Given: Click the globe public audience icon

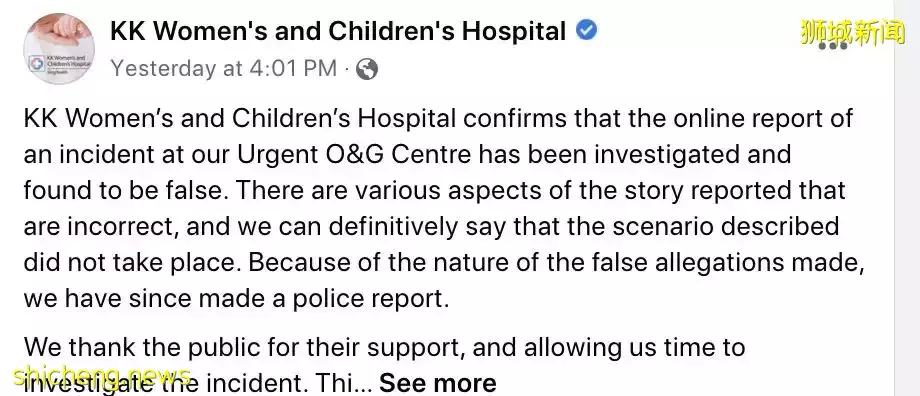Looking at the screenshot, I should coord(367,69).
